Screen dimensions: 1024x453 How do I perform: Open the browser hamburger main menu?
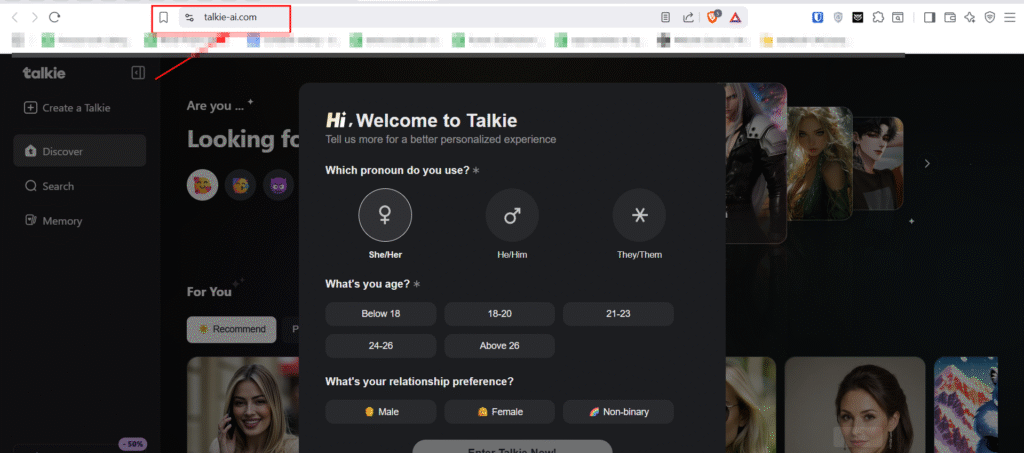[x=1010, y=18]
